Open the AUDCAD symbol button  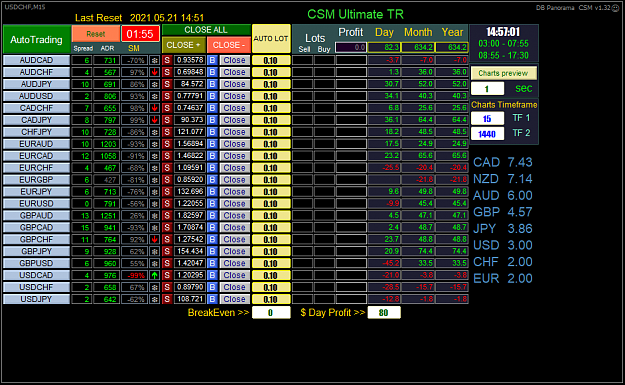click(36, 60)
